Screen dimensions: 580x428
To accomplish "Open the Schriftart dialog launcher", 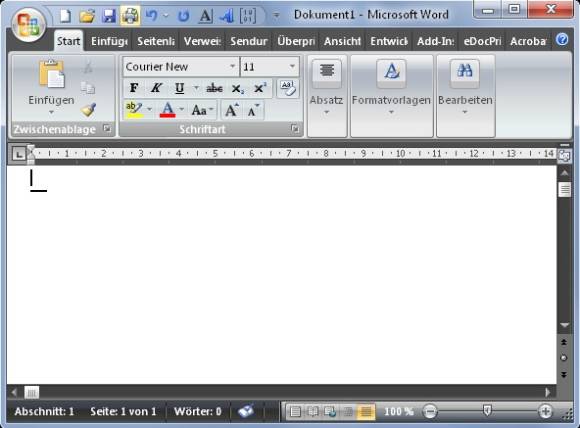I will point(295,129).
